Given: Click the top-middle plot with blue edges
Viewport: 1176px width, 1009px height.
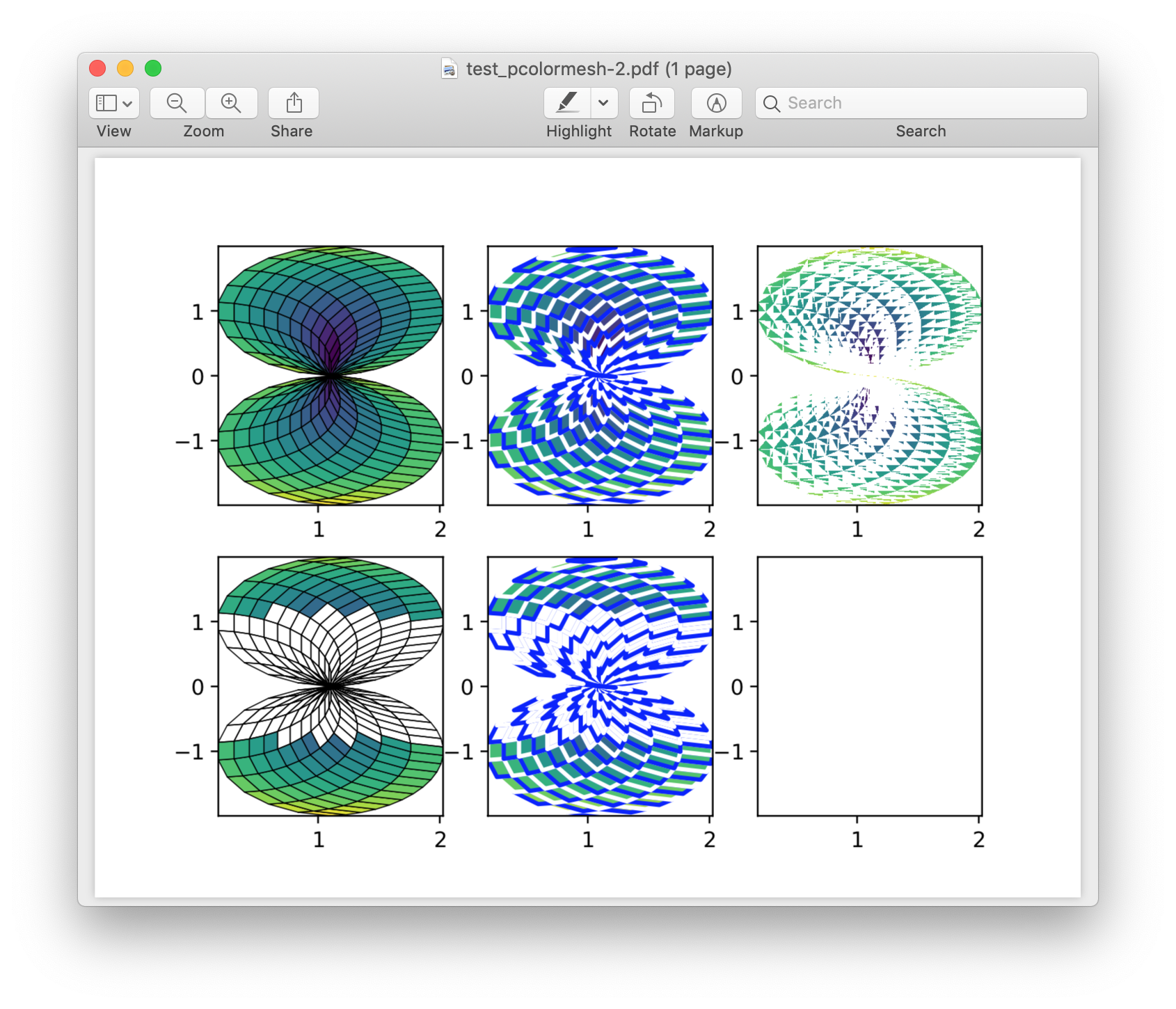Looking at the screenshot, I should [600, 376].
